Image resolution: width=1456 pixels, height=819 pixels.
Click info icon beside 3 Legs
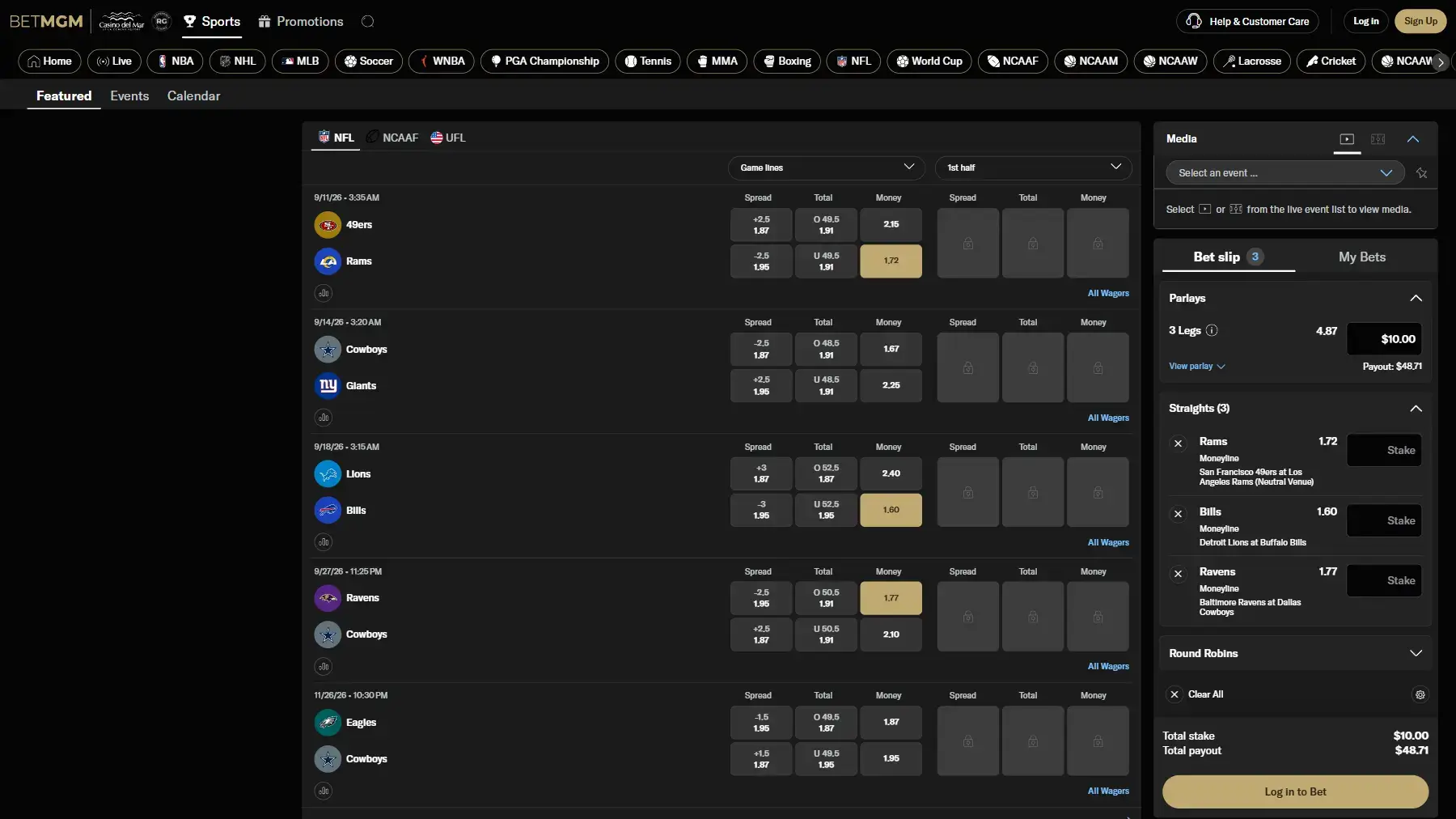coord(1212,330)
